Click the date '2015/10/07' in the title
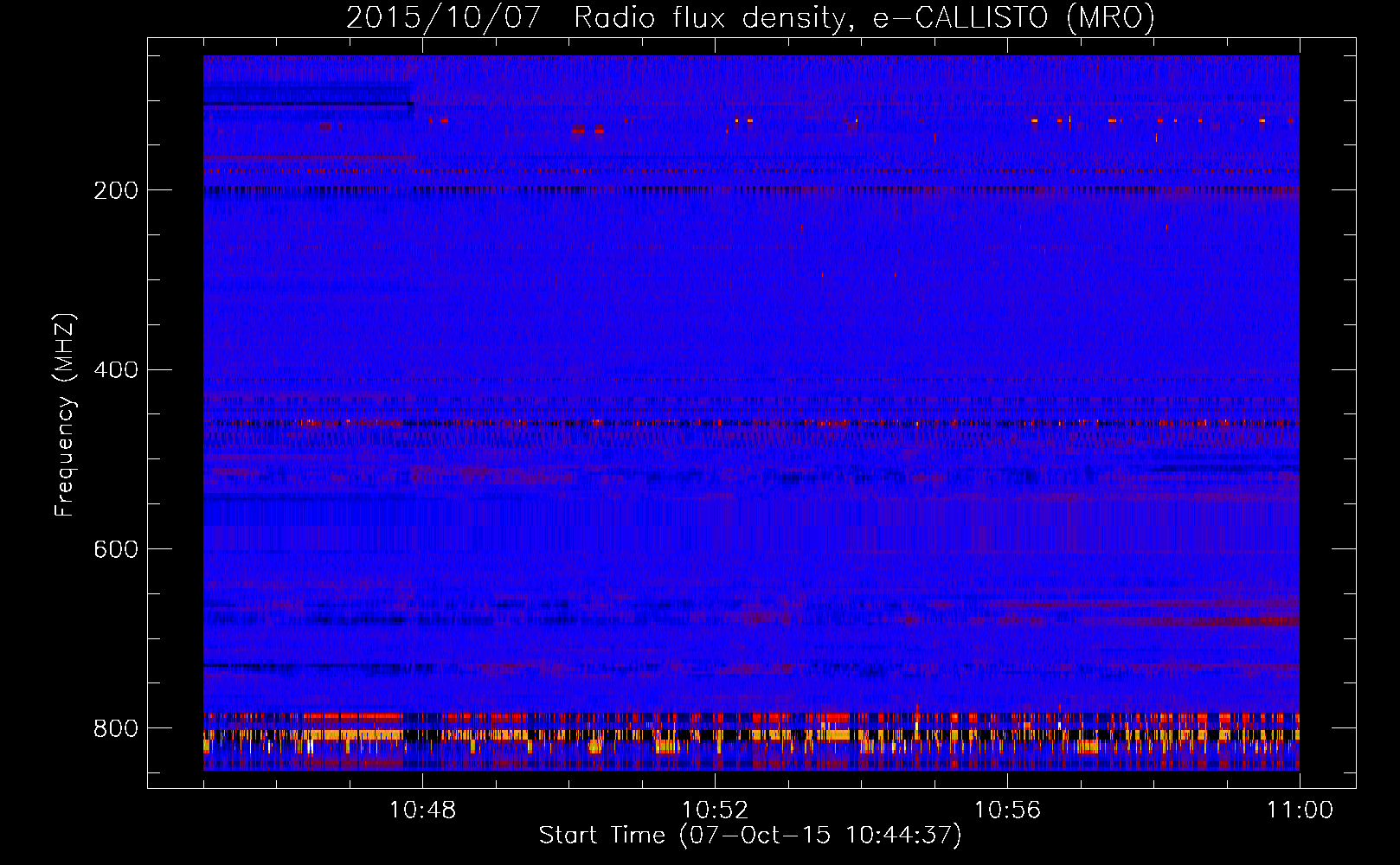 444,17
